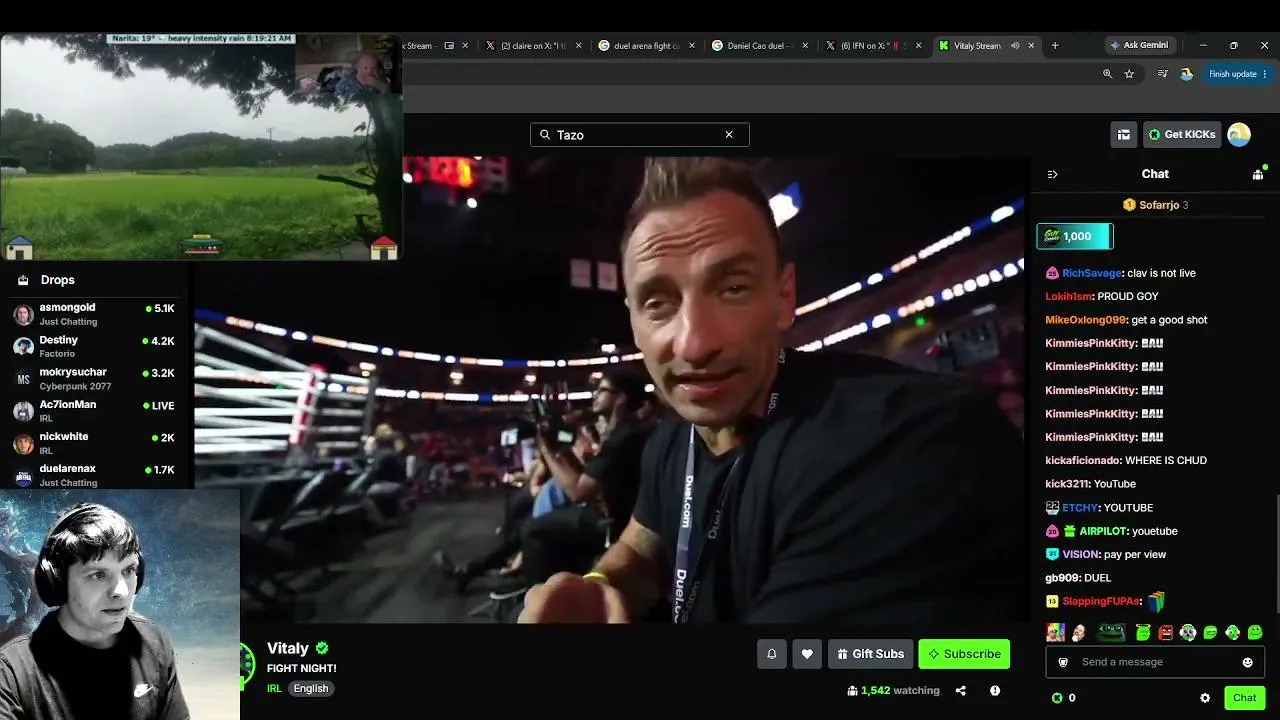Click the Vitaly channel name

288,648
